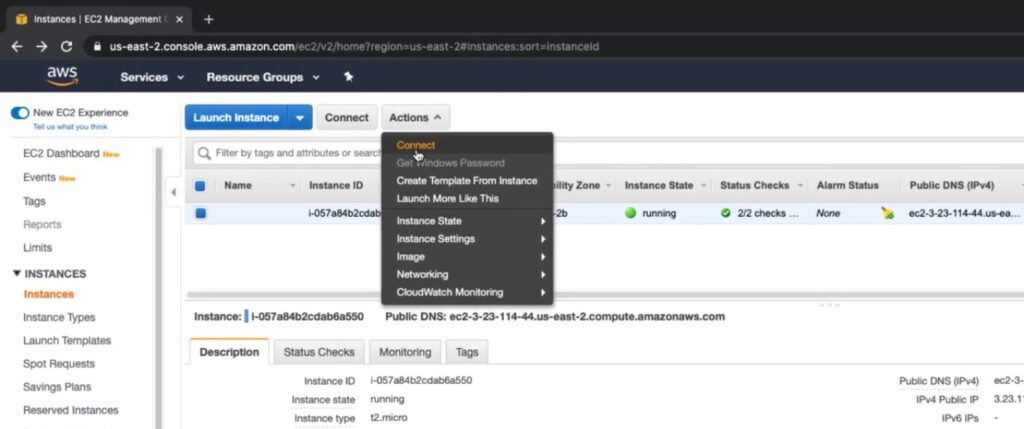The image size is (1024, 429).
Task: Open Spot Requests in the sidebar
Action: click(59, 364)
